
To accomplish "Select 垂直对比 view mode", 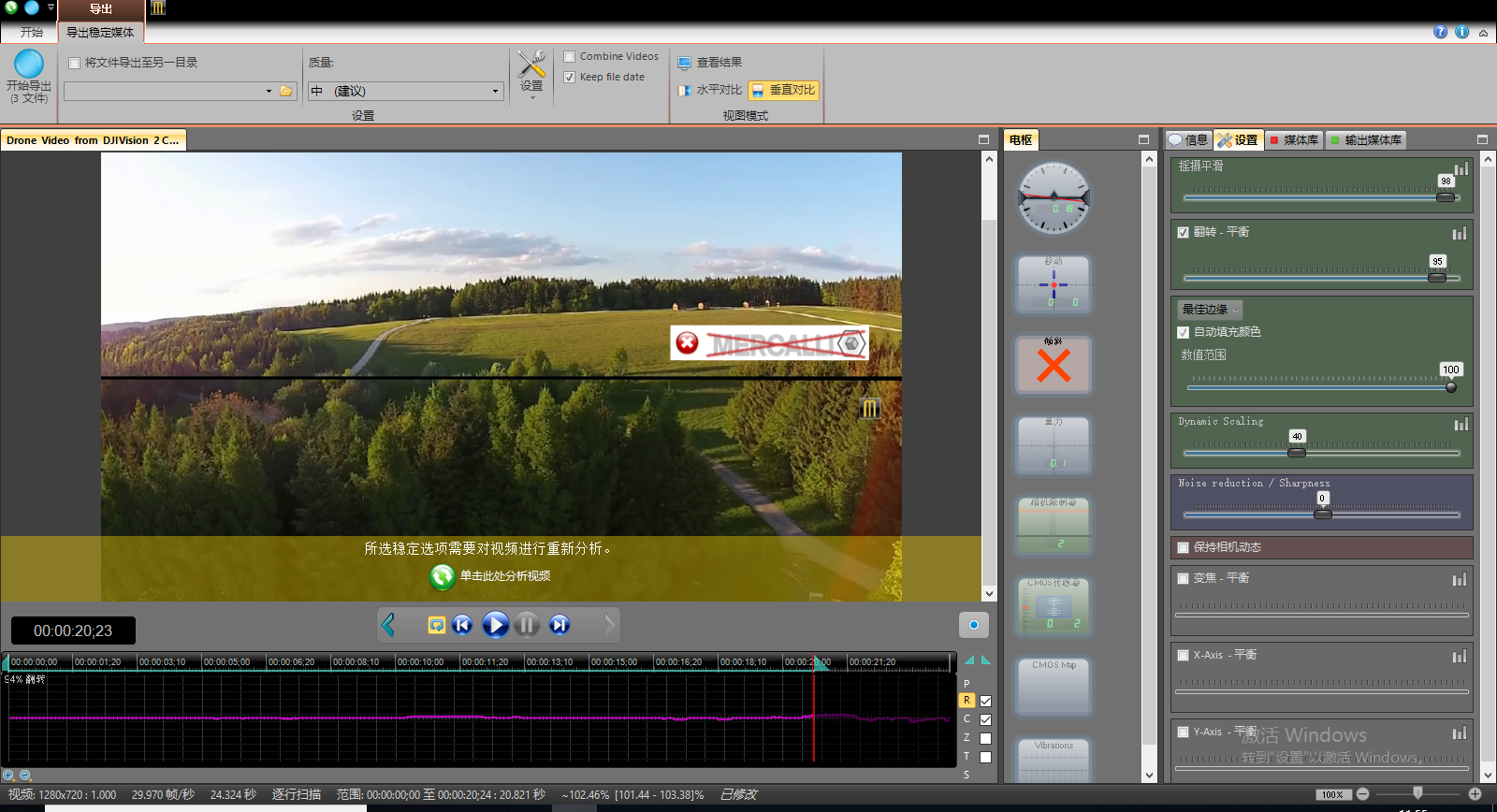I will click(784, 90).
